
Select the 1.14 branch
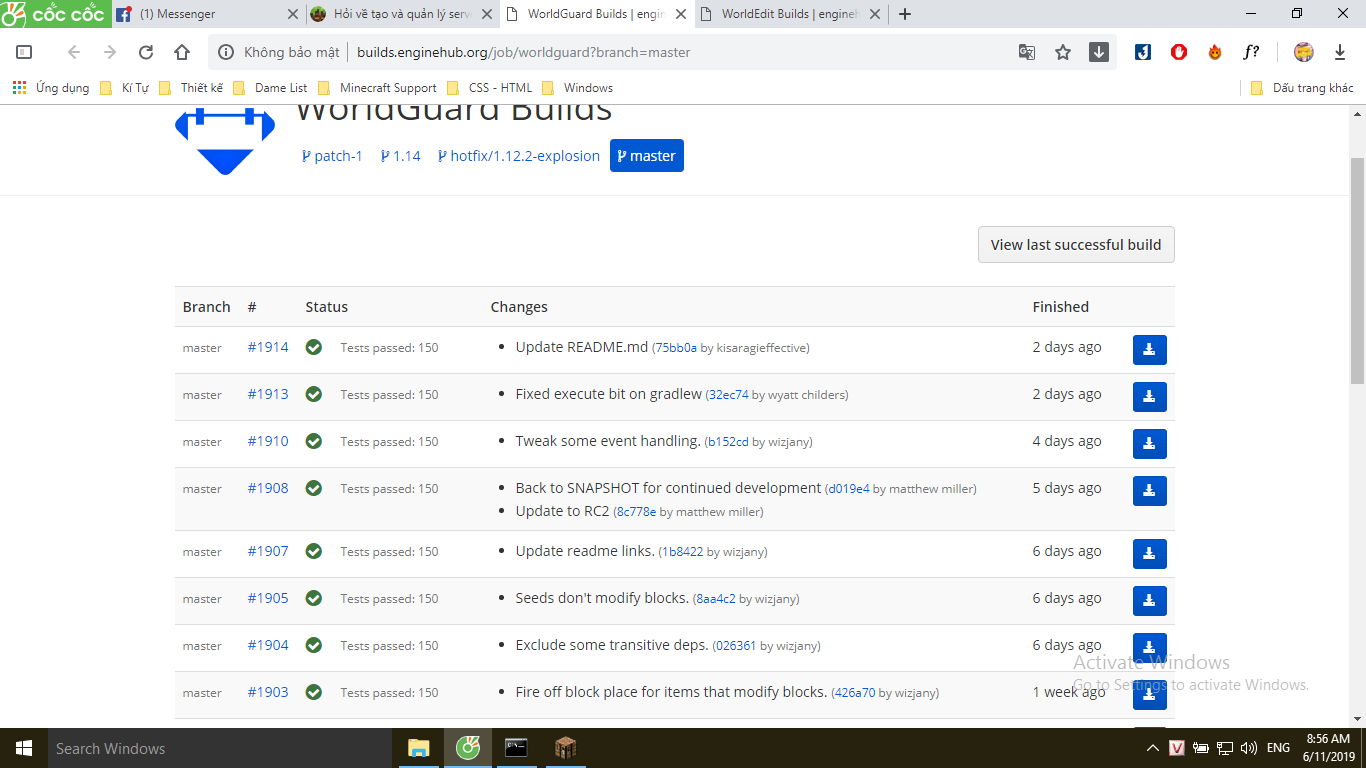point(400,156)
